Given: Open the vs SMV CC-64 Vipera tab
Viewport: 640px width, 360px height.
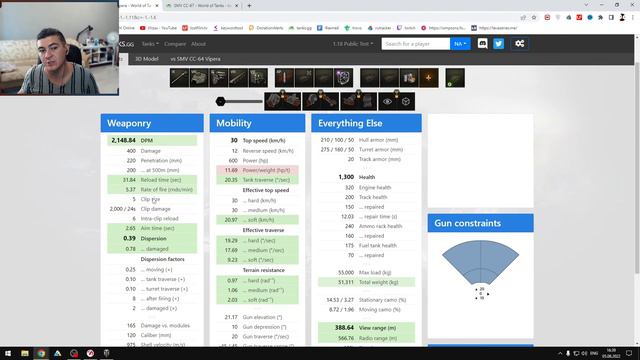Looking at the screenshot, I should (x=196, y=59).
